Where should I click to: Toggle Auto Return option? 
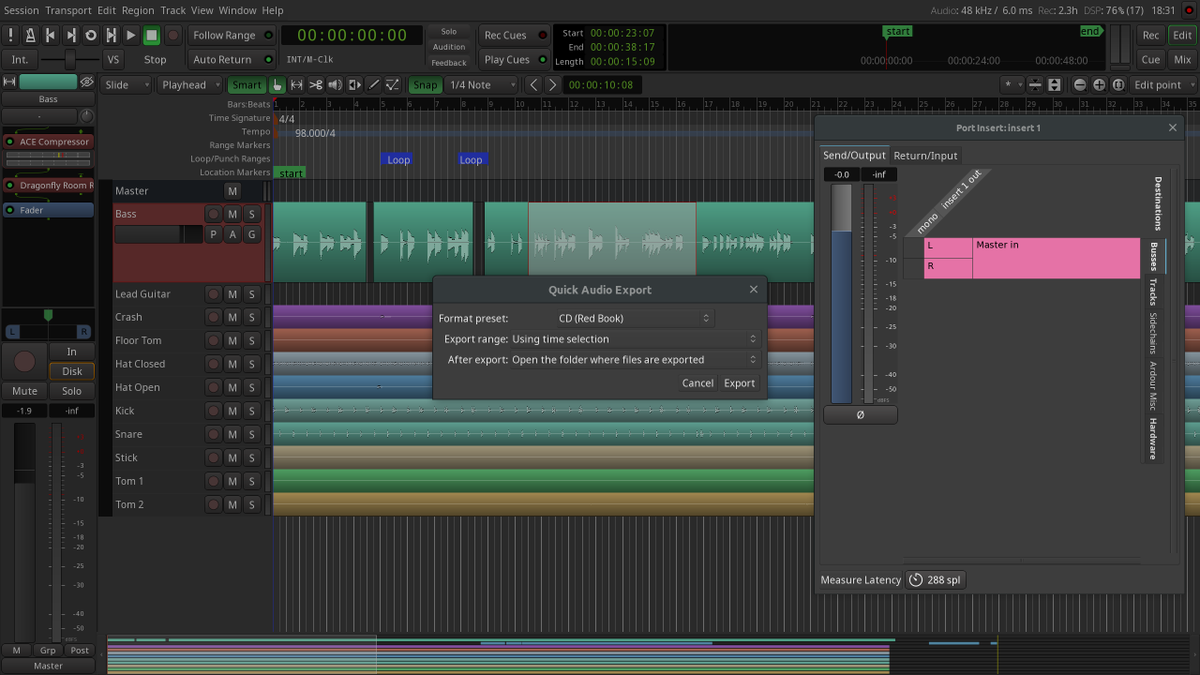[x=231, y=60]
